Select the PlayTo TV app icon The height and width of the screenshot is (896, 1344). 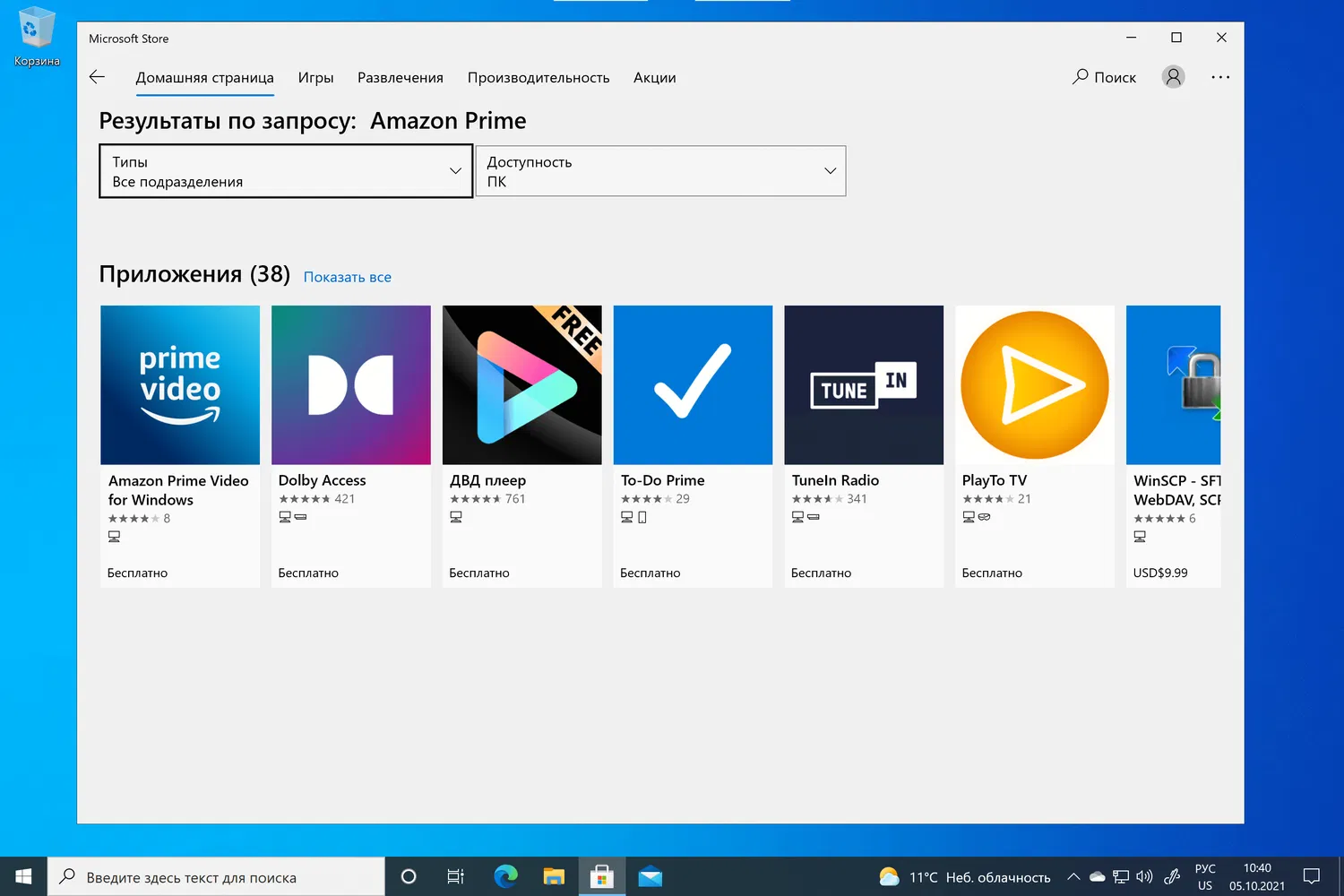[1035, 385]
